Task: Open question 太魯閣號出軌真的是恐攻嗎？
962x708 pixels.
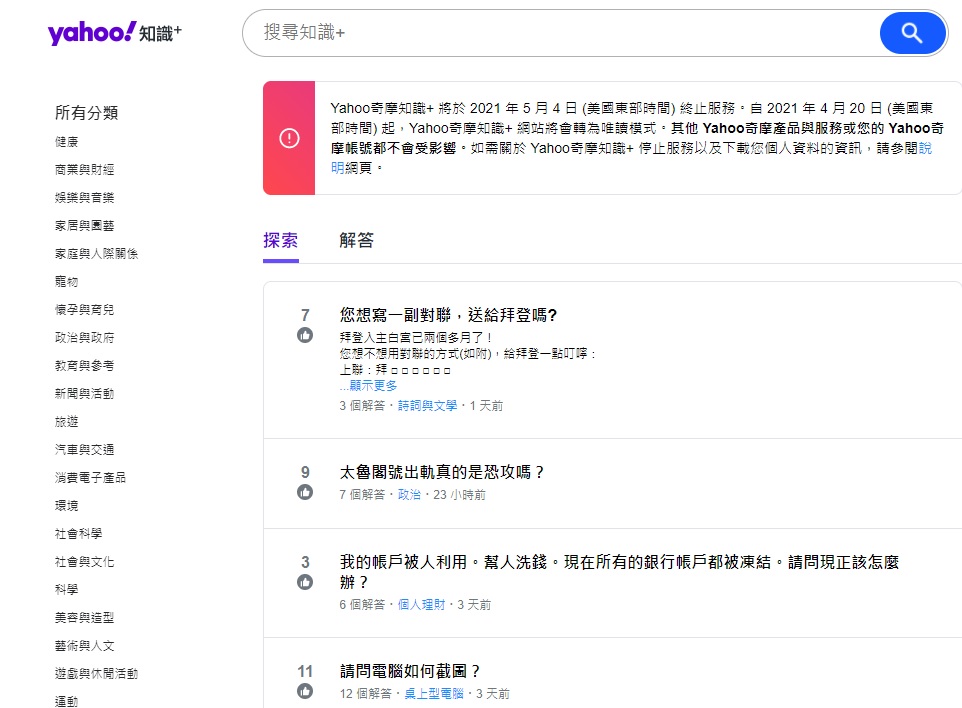Action: [x=442, y=472]
